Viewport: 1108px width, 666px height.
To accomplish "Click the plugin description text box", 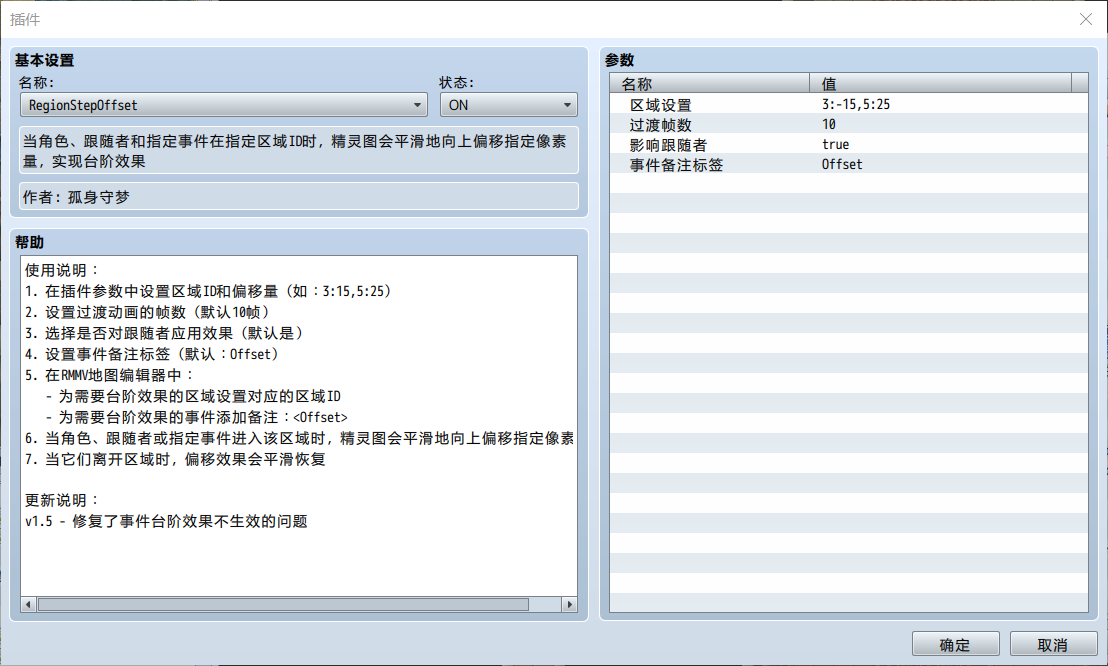I will click(299, 151).
